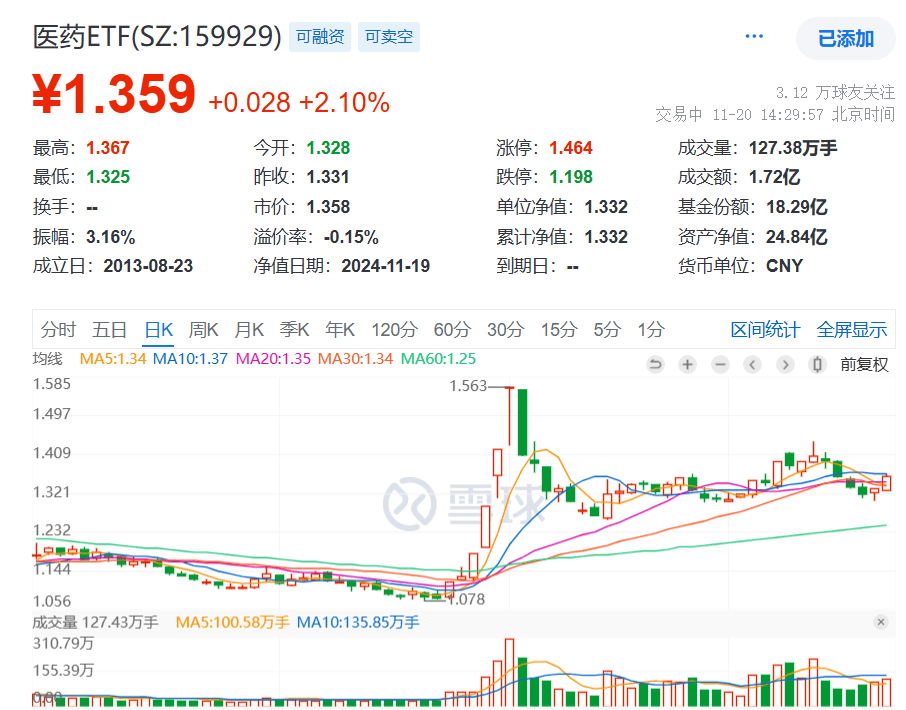This screenshot has height=710, width=906.
Task: Close the volume sub-chart panel
Action: pos(880,622)
